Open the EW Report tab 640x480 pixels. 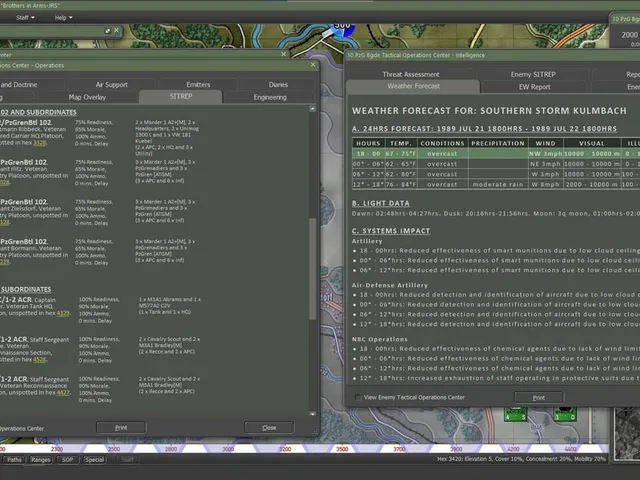click(x=534, y=87)
